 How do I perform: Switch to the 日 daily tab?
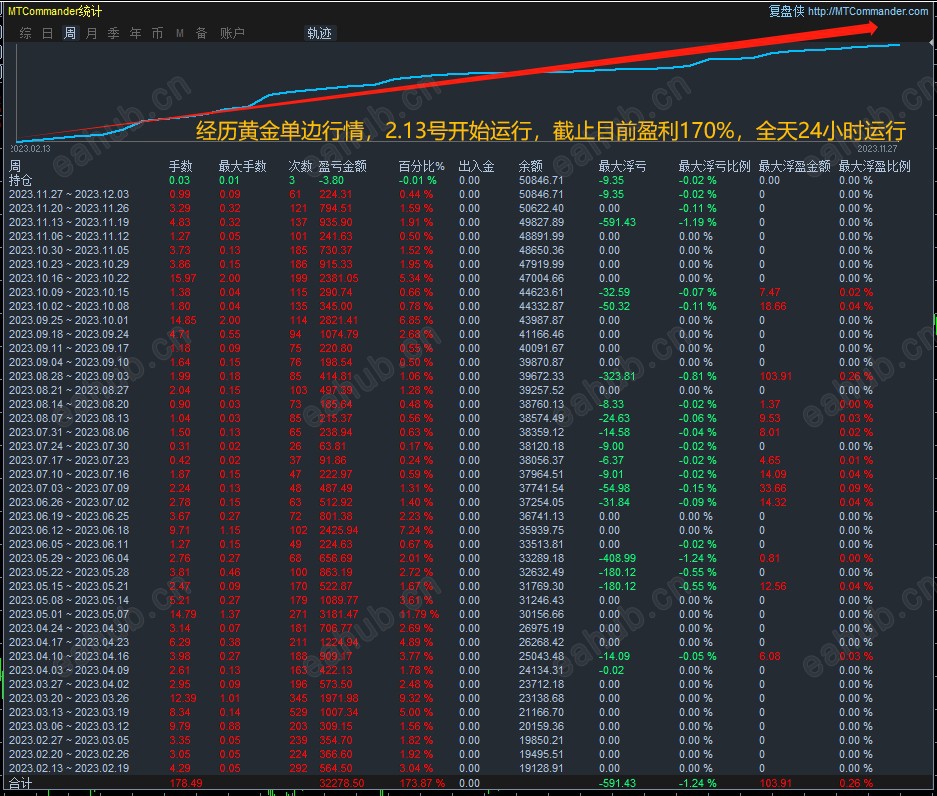click(48, 33)
